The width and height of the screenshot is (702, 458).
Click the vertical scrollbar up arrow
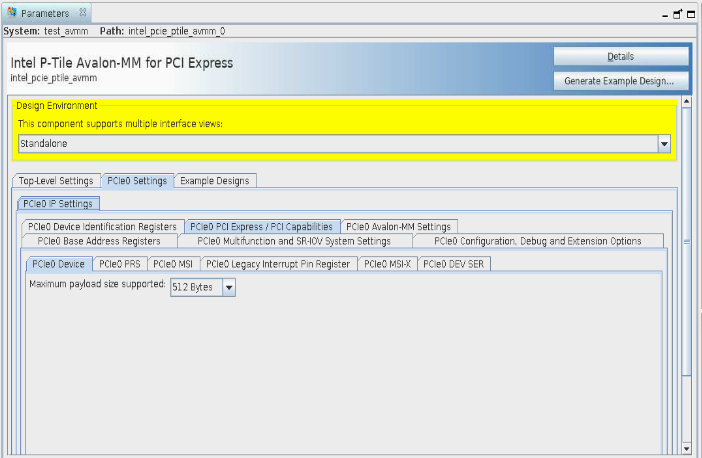click(686, 102)
